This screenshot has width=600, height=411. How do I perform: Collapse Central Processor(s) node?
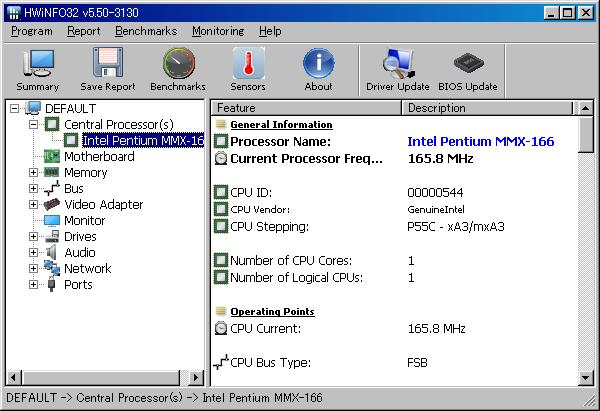click(33, 124)
